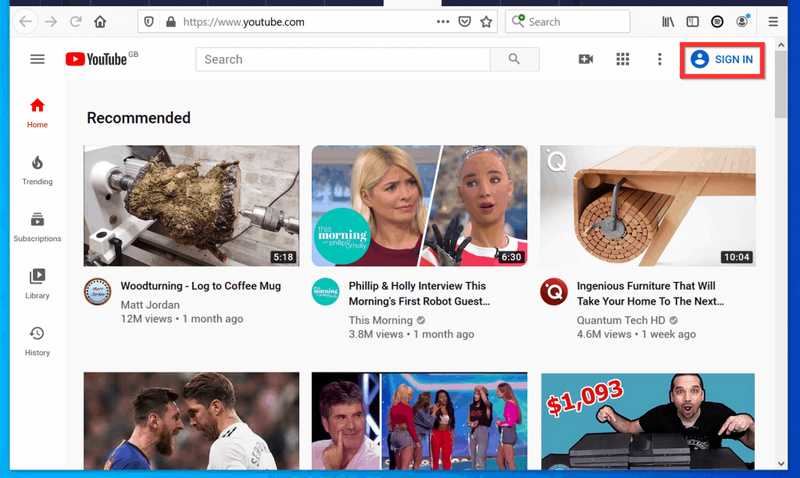The width and height of the screenshot is (800, 478).
Task: Open Firefox hamburger application menu
Action: pyautogui.click(x=773, y=22)
